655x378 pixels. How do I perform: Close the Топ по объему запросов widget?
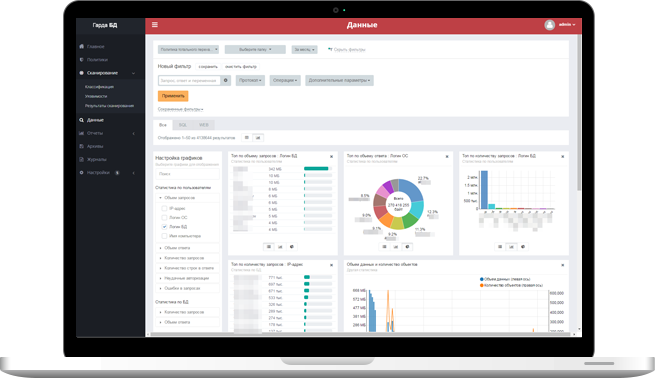[x=332, y=157]
